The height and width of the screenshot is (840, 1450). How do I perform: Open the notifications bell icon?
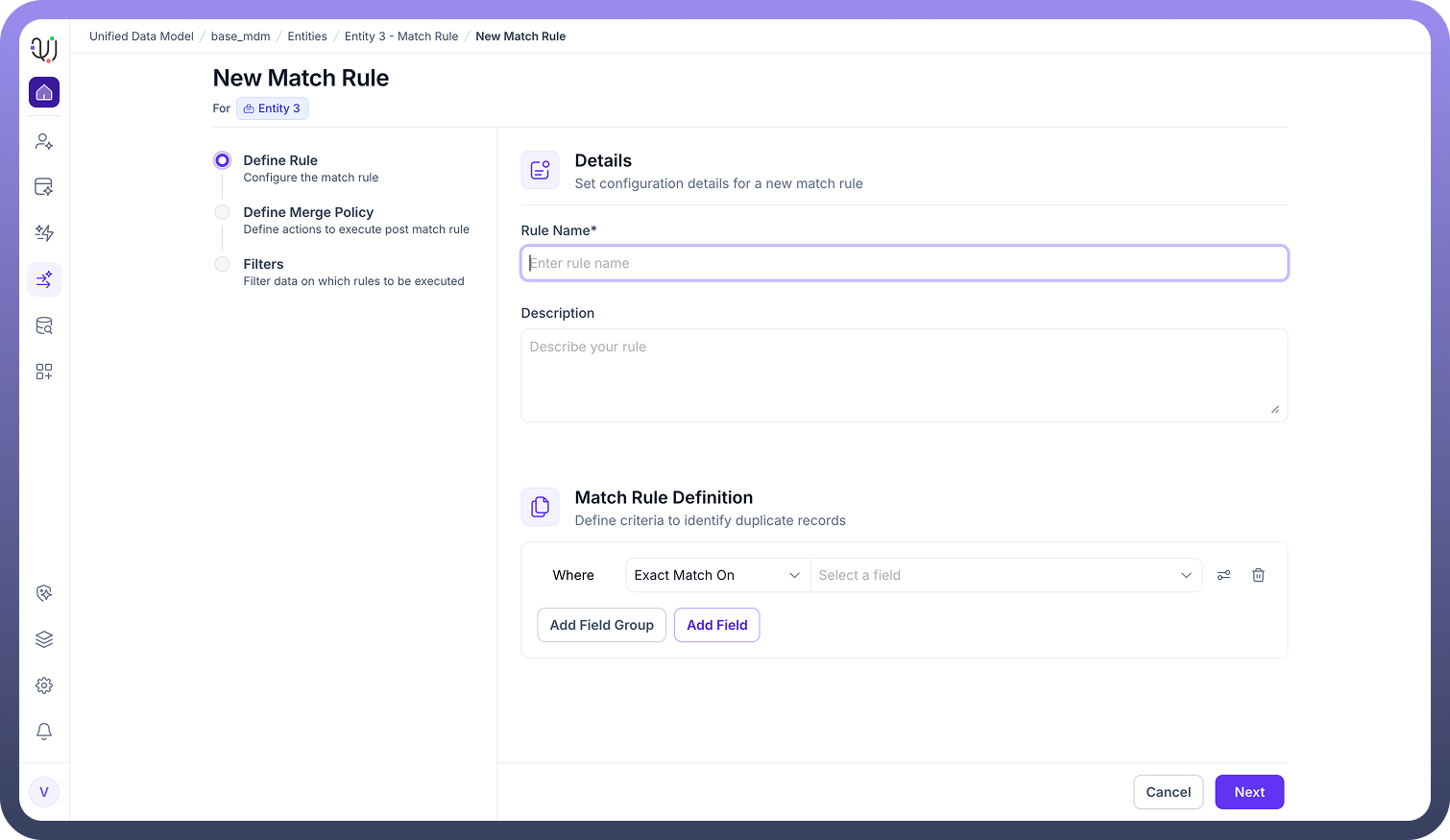coord(44,732)
